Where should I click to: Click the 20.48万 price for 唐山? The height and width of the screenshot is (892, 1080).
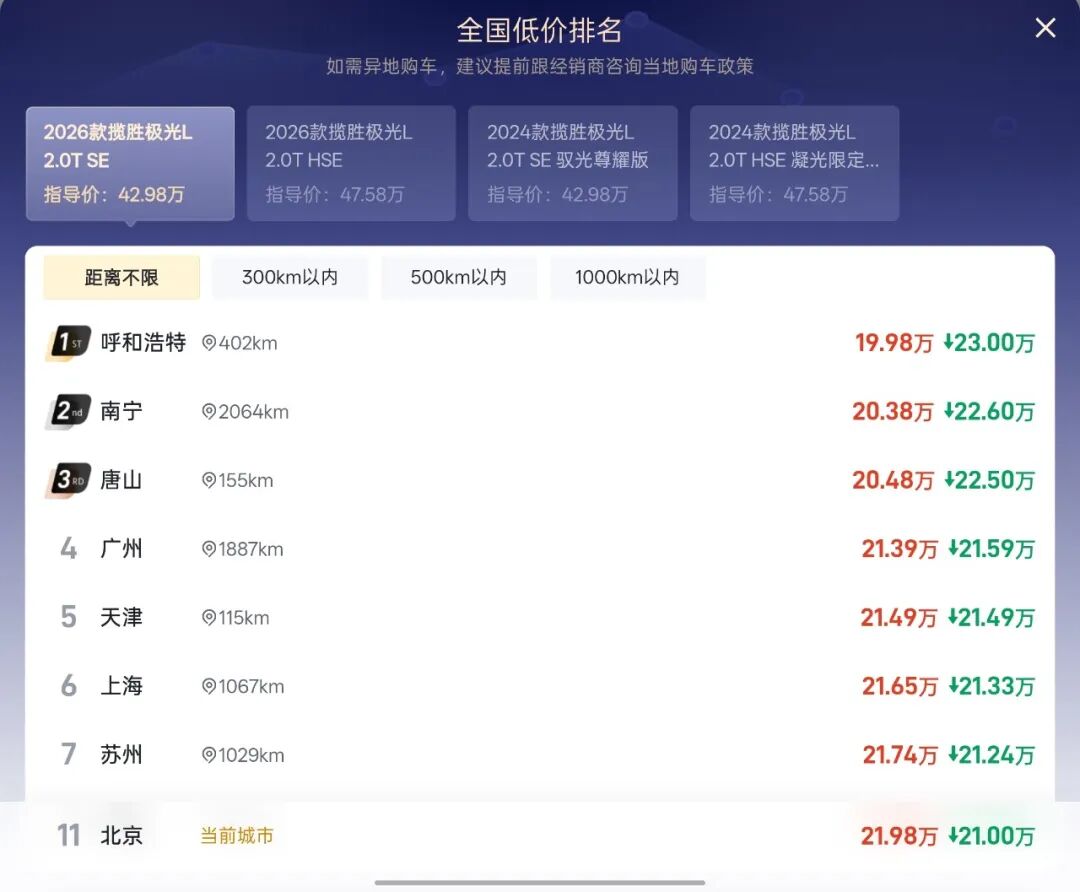click(x=893, y=480)
